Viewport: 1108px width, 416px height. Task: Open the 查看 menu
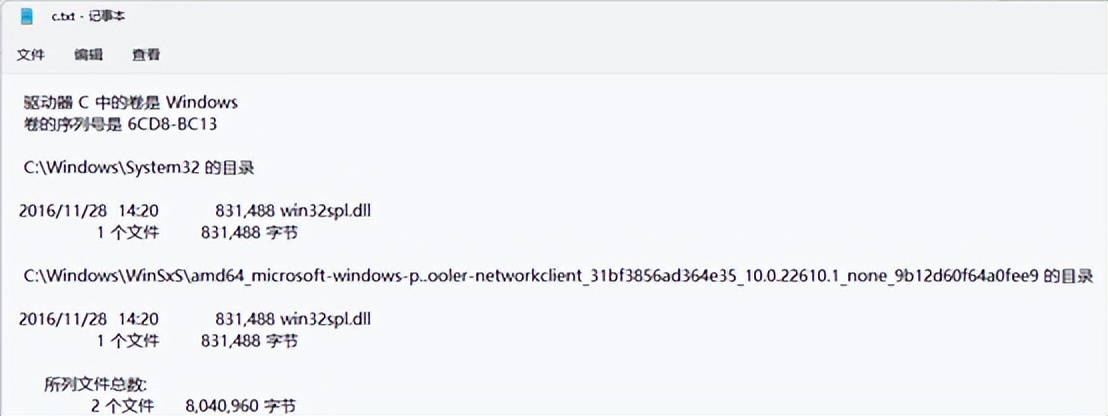(146, 55)
